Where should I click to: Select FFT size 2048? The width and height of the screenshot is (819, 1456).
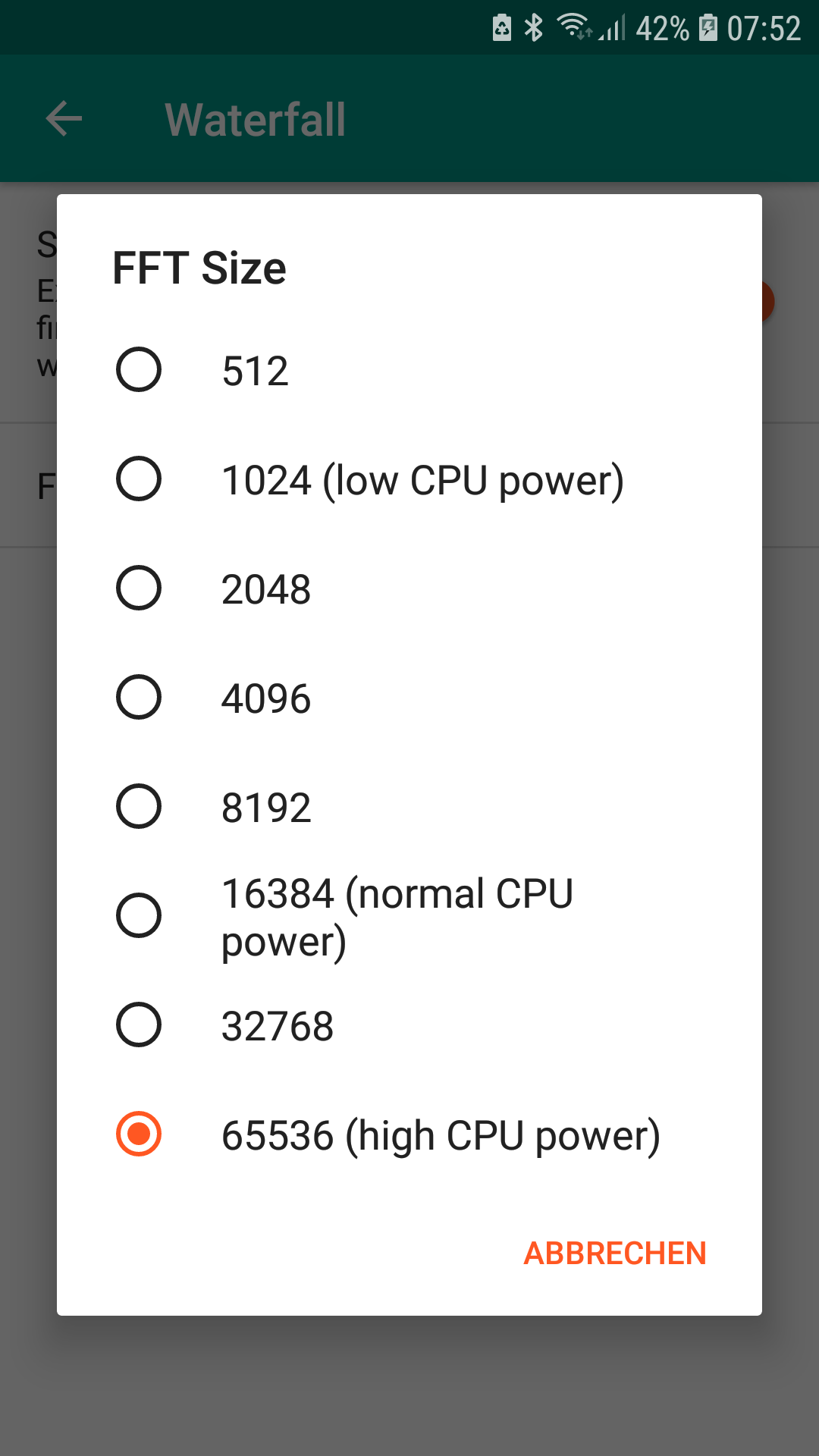coord(139,588)
